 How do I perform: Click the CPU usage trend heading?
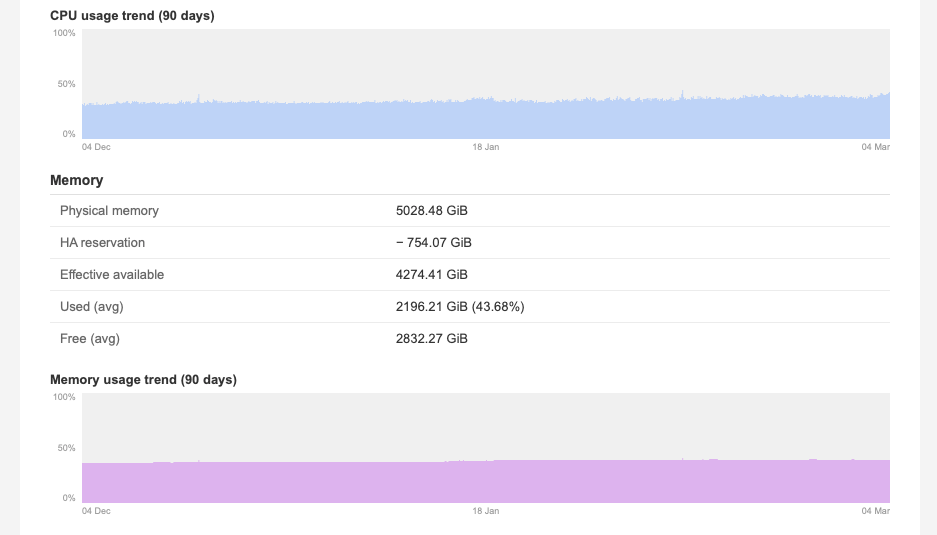(132, 16)
